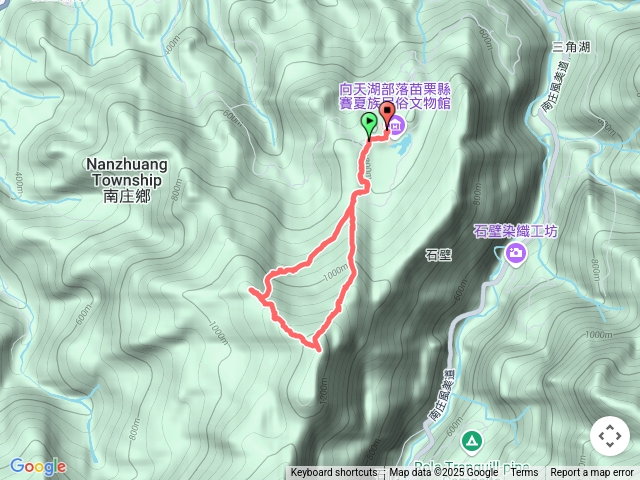The image size is (640, 480).
Task: Click the green start flag marker
Action: (x=369, y=125)
